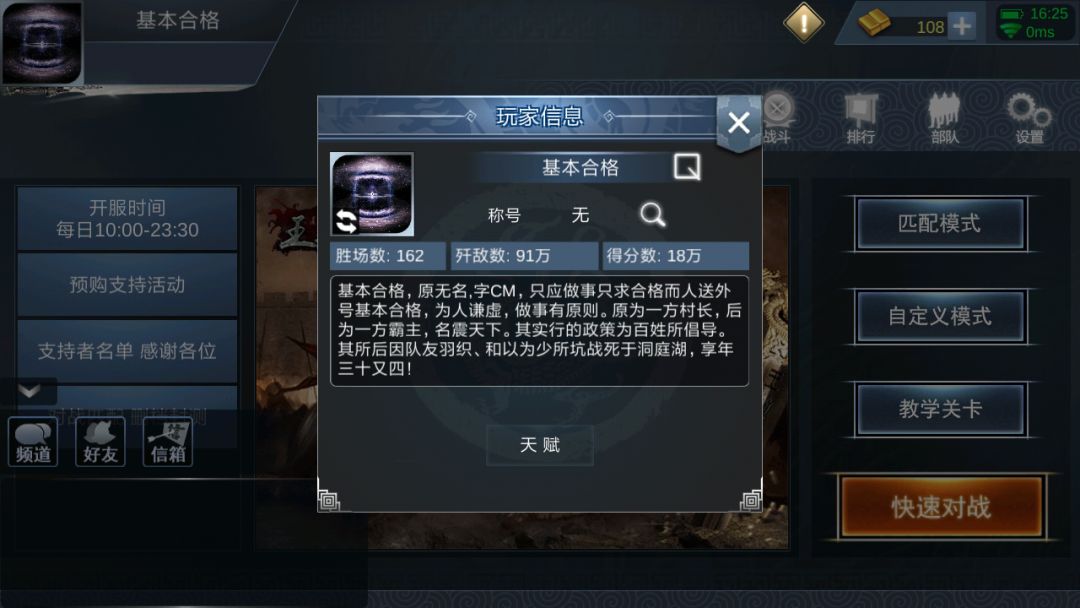The image size is (1080, 608).
Task: Select 自定义模式 custom mode
Action: tap(940, 316)
